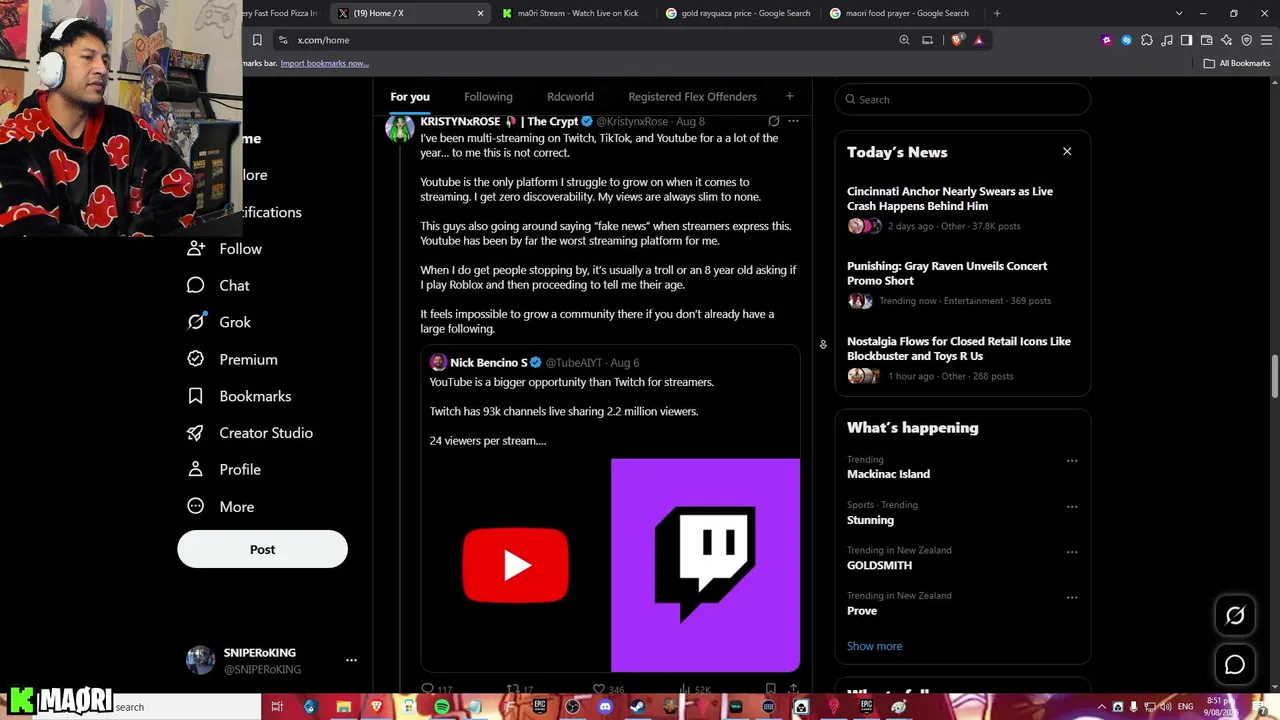Click the zoom magnifier icon in the address bar

click(904, 40)
